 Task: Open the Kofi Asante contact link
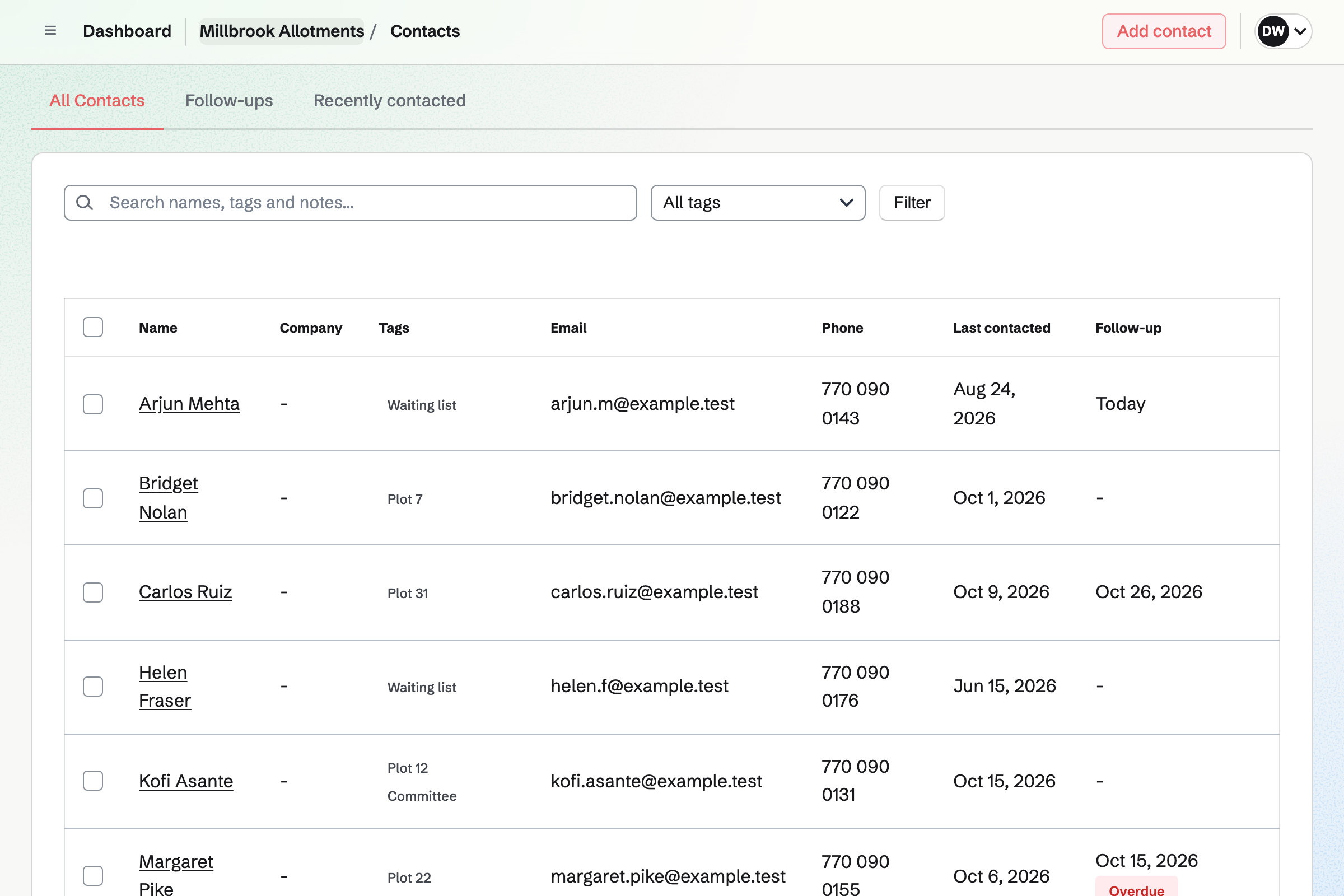coord(186,781)
